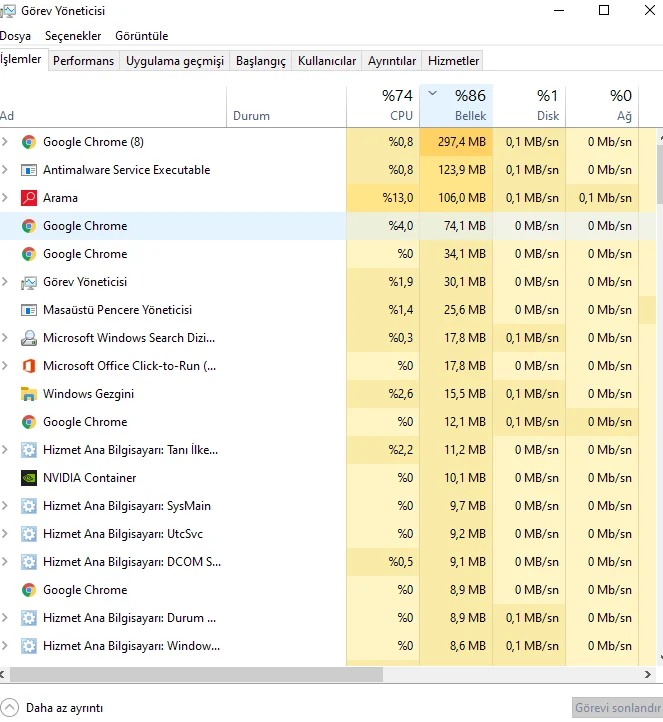Screen dimensions: 663x722
Task: Open the Başlangıç tab
Action: [260, 61]
